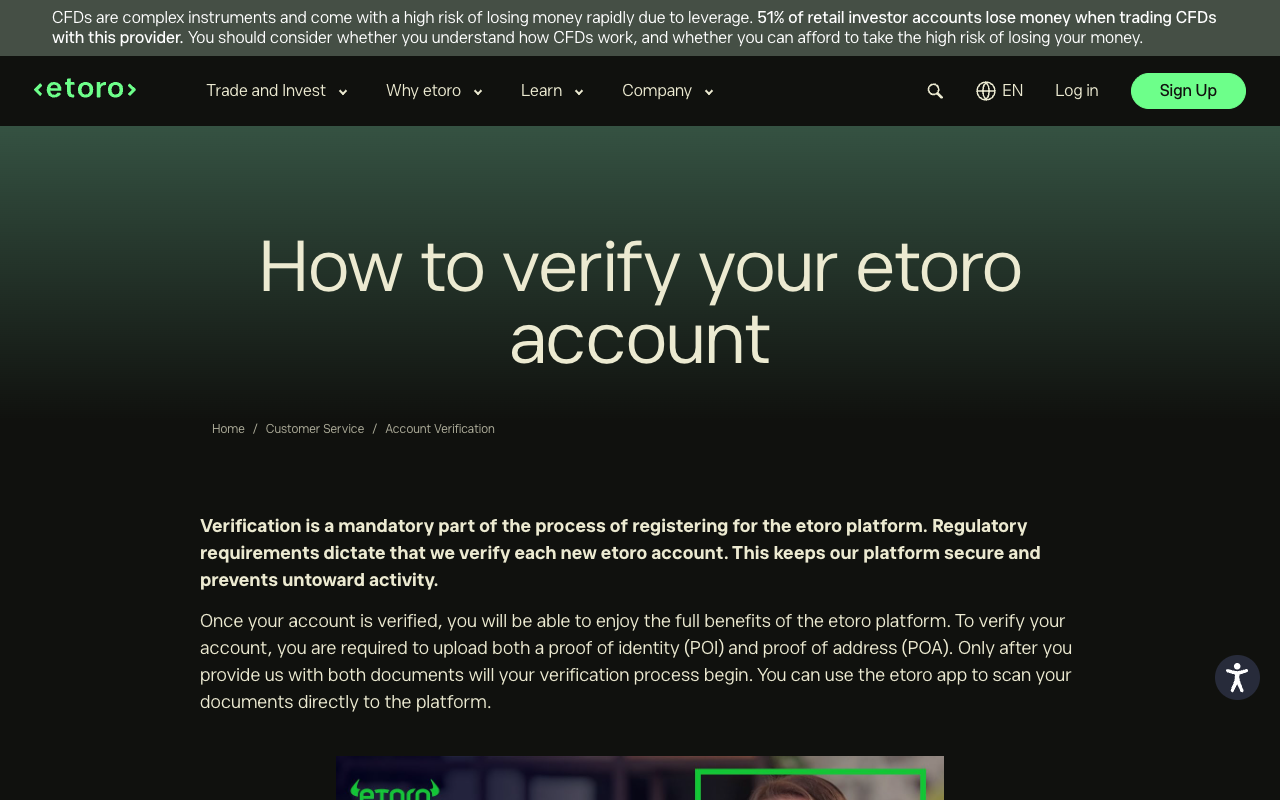Click the green Sign Up button
1280x800 pixels.
tap(1188, 91)
